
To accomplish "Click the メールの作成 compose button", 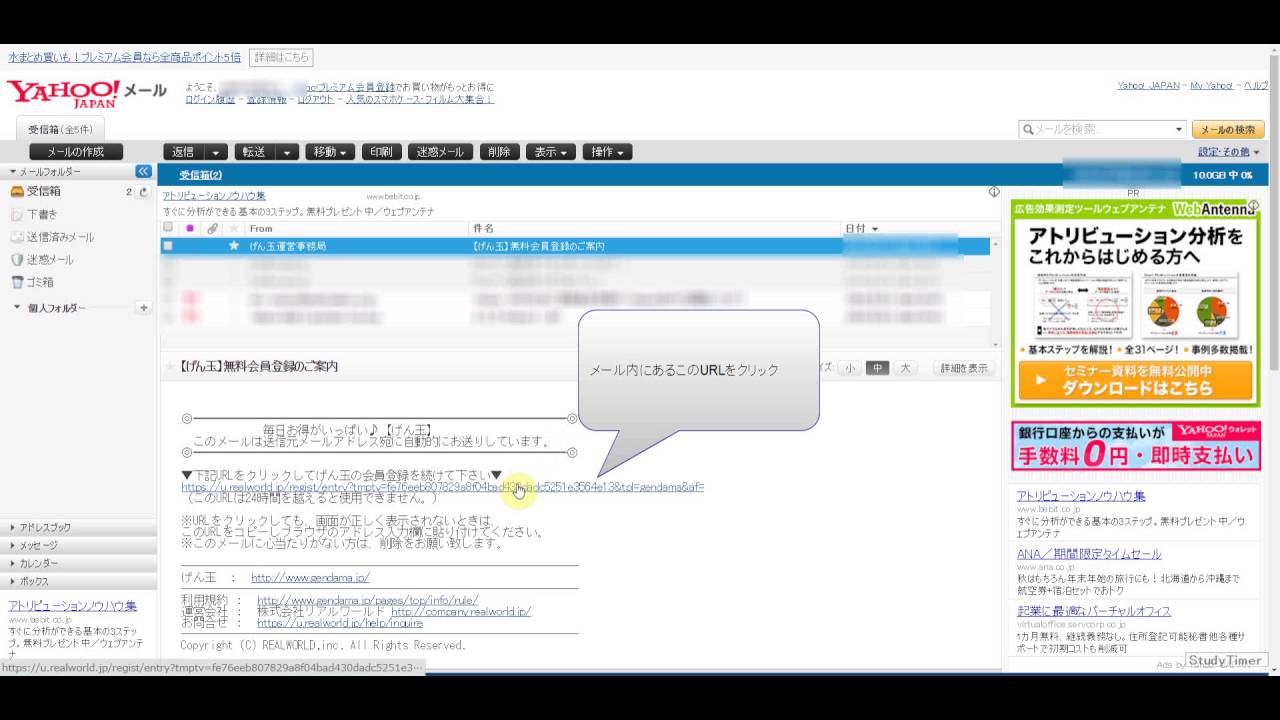I will (x=76, y=152).
